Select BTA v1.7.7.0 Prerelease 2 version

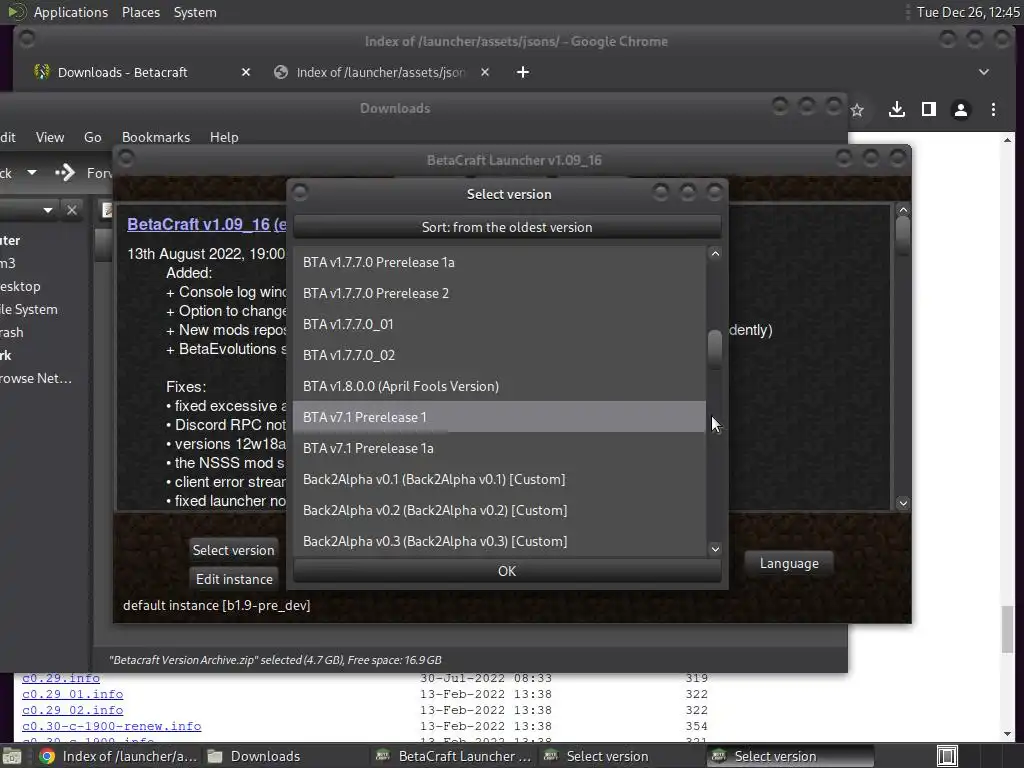pos(499,293)
